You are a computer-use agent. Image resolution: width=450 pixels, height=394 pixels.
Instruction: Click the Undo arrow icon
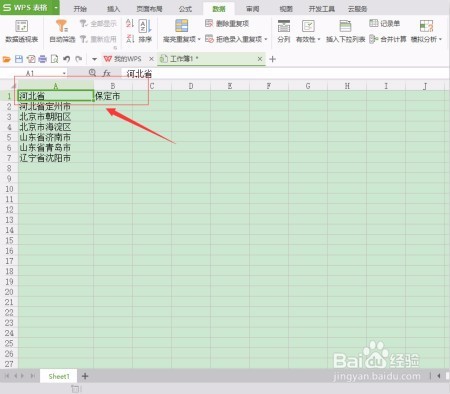(x=67, y=59)
